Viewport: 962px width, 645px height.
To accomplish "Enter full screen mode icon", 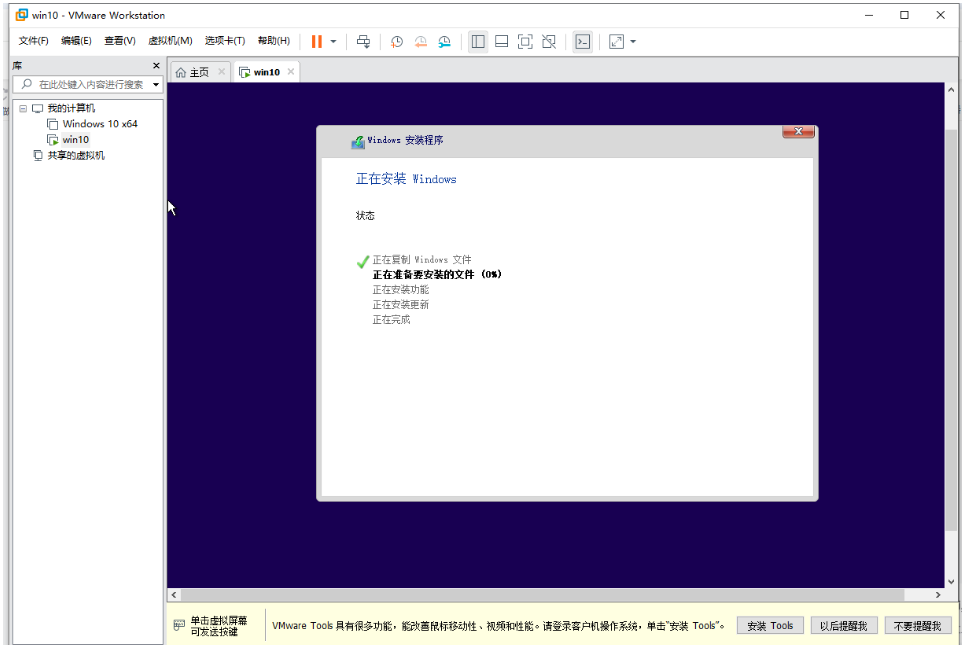I will [525, 42].
